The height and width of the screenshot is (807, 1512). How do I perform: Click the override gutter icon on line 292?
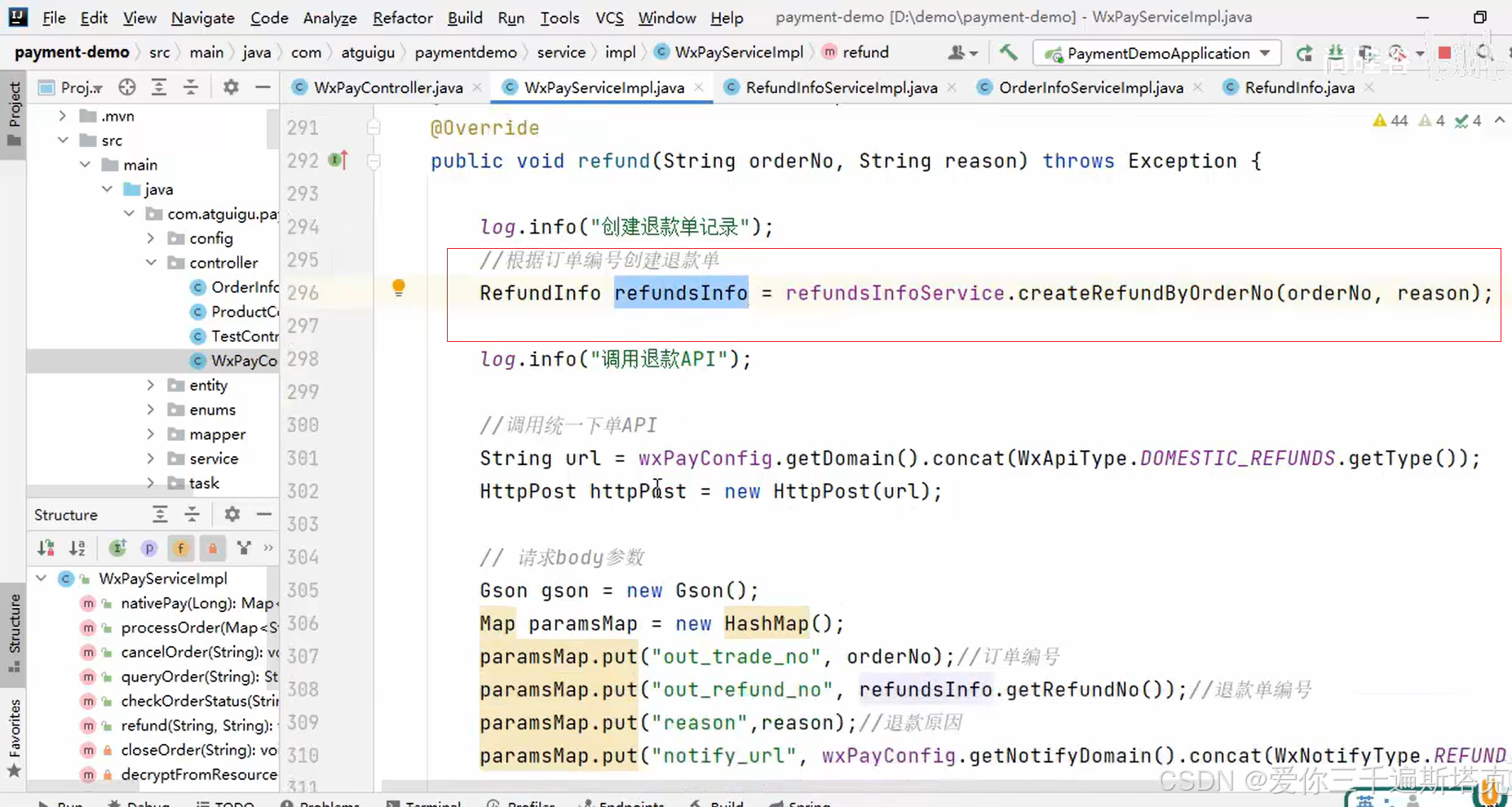pos(338,160)
